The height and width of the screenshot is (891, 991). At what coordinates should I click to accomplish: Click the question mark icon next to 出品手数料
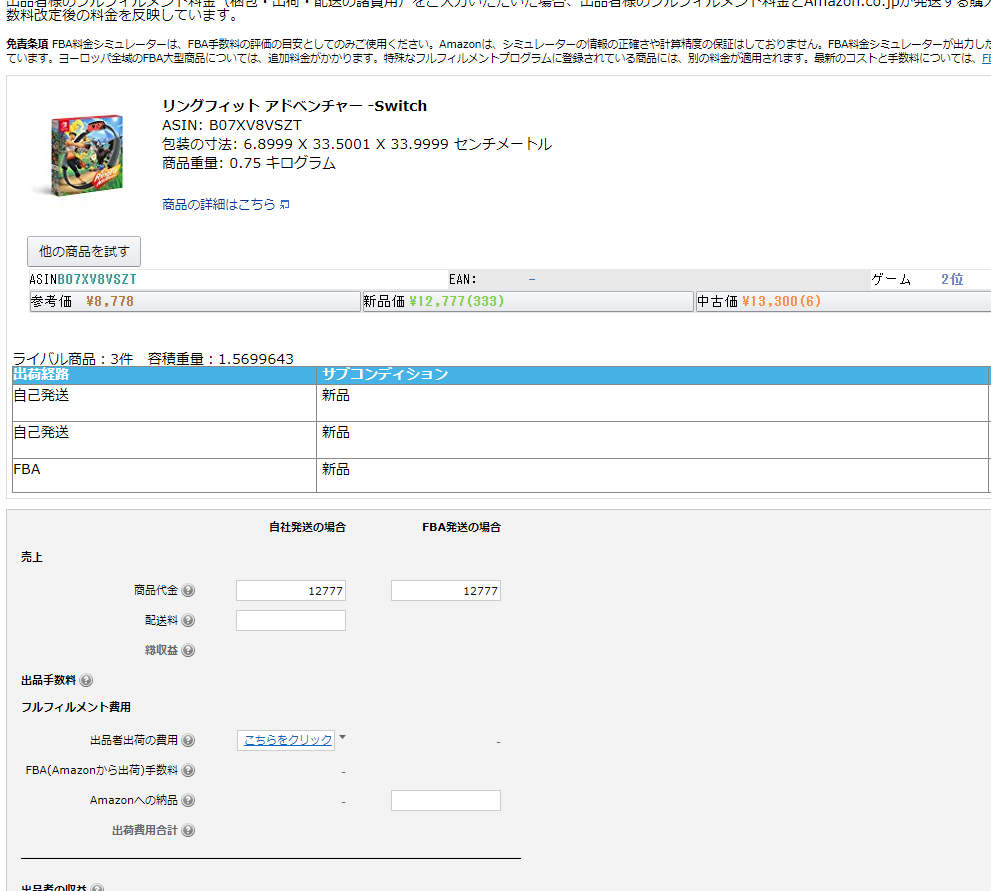click(x=86, y=681)
